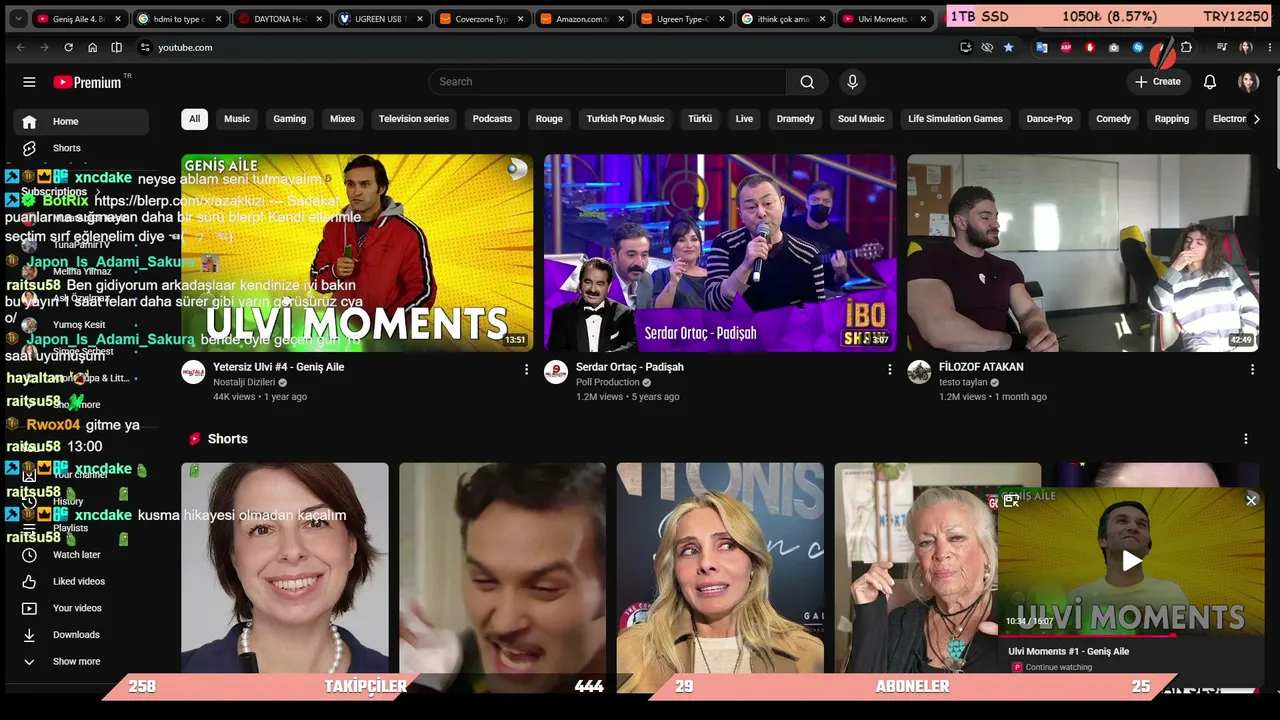Open the Shorts shelf more options menu
Image resolution: width=1280 pixels, height=720 pixels.
click(x=1246, y=439)
